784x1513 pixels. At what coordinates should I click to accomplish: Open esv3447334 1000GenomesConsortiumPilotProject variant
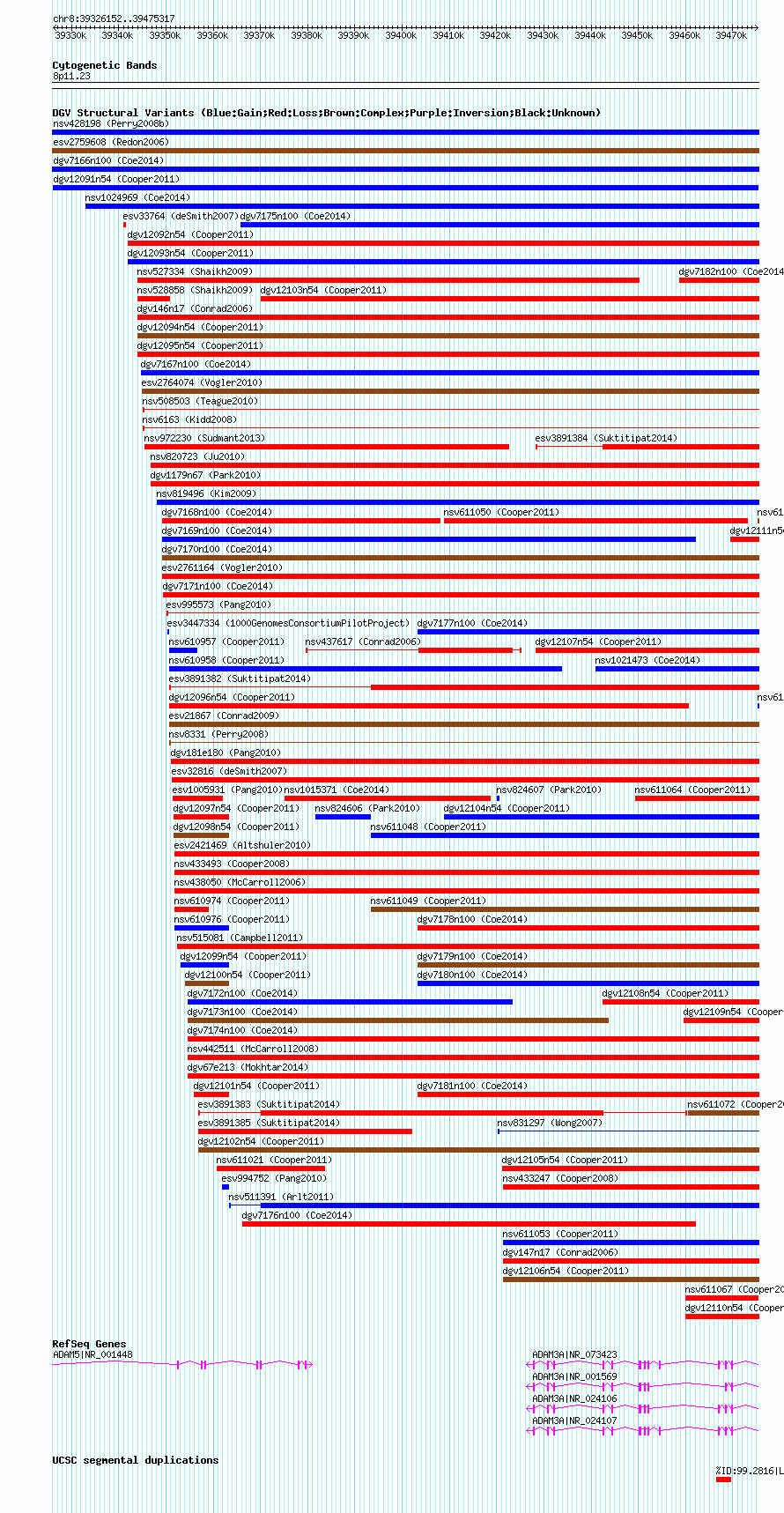point(288,623)
